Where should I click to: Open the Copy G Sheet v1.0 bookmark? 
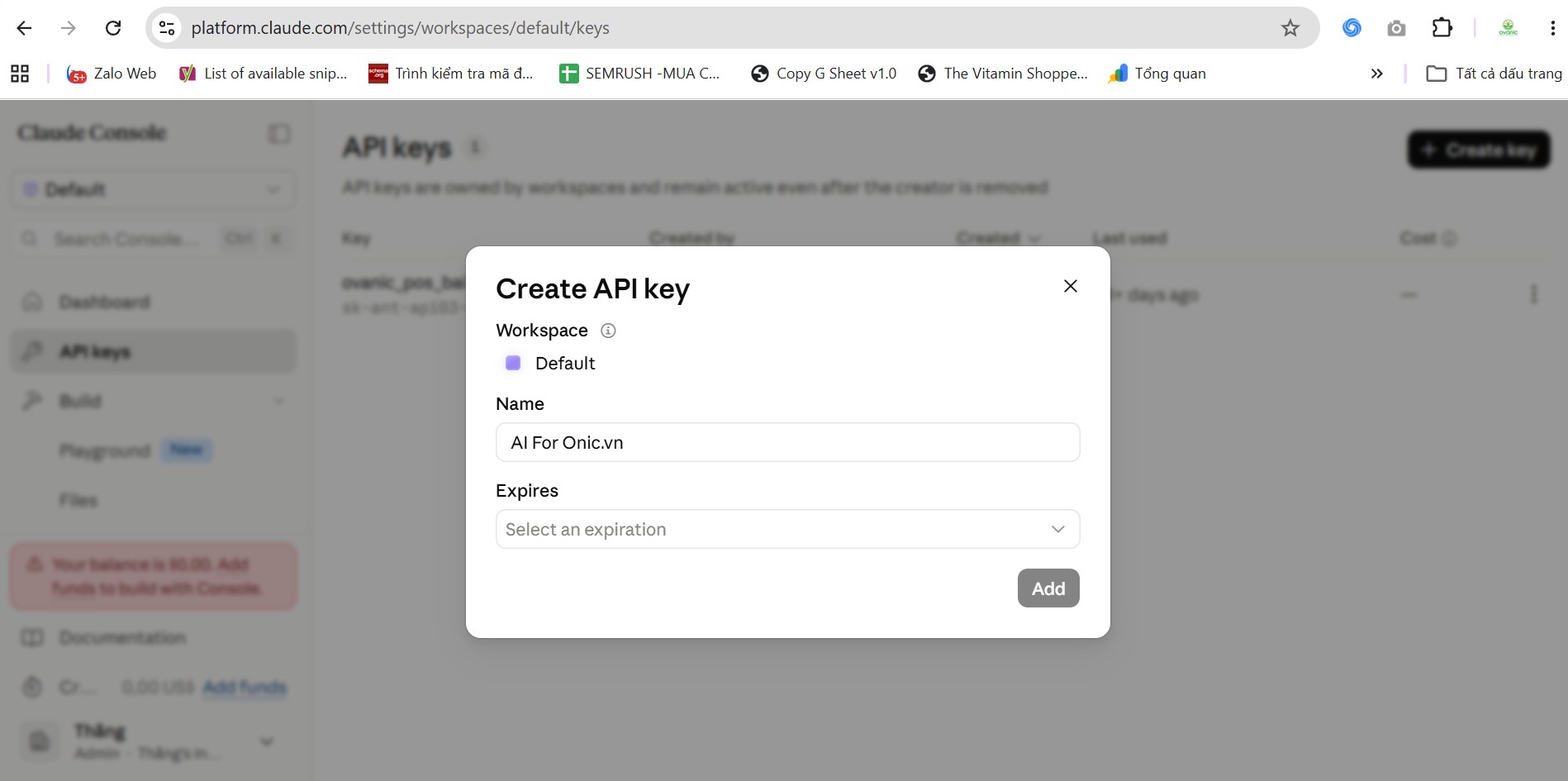824,74
